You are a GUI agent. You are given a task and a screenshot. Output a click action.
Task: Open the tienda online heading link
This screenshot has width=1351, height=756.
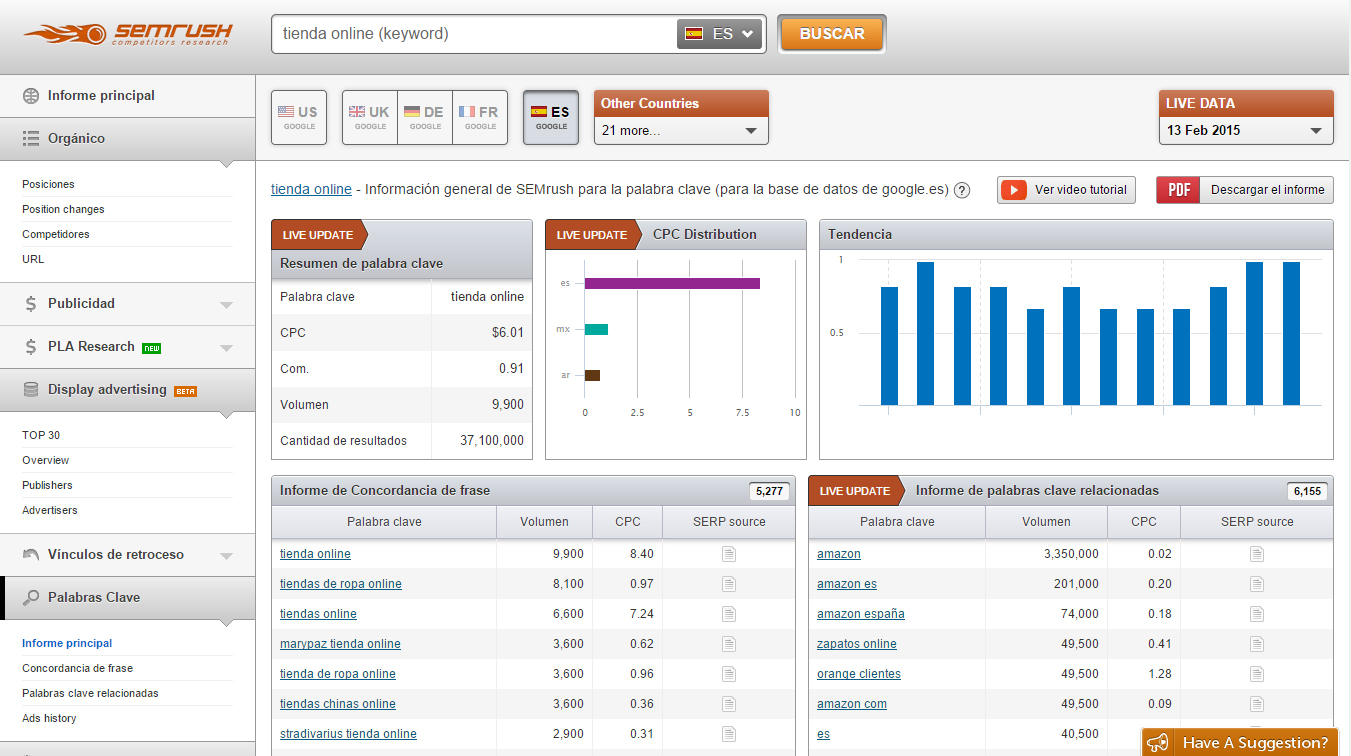point(311,189)
